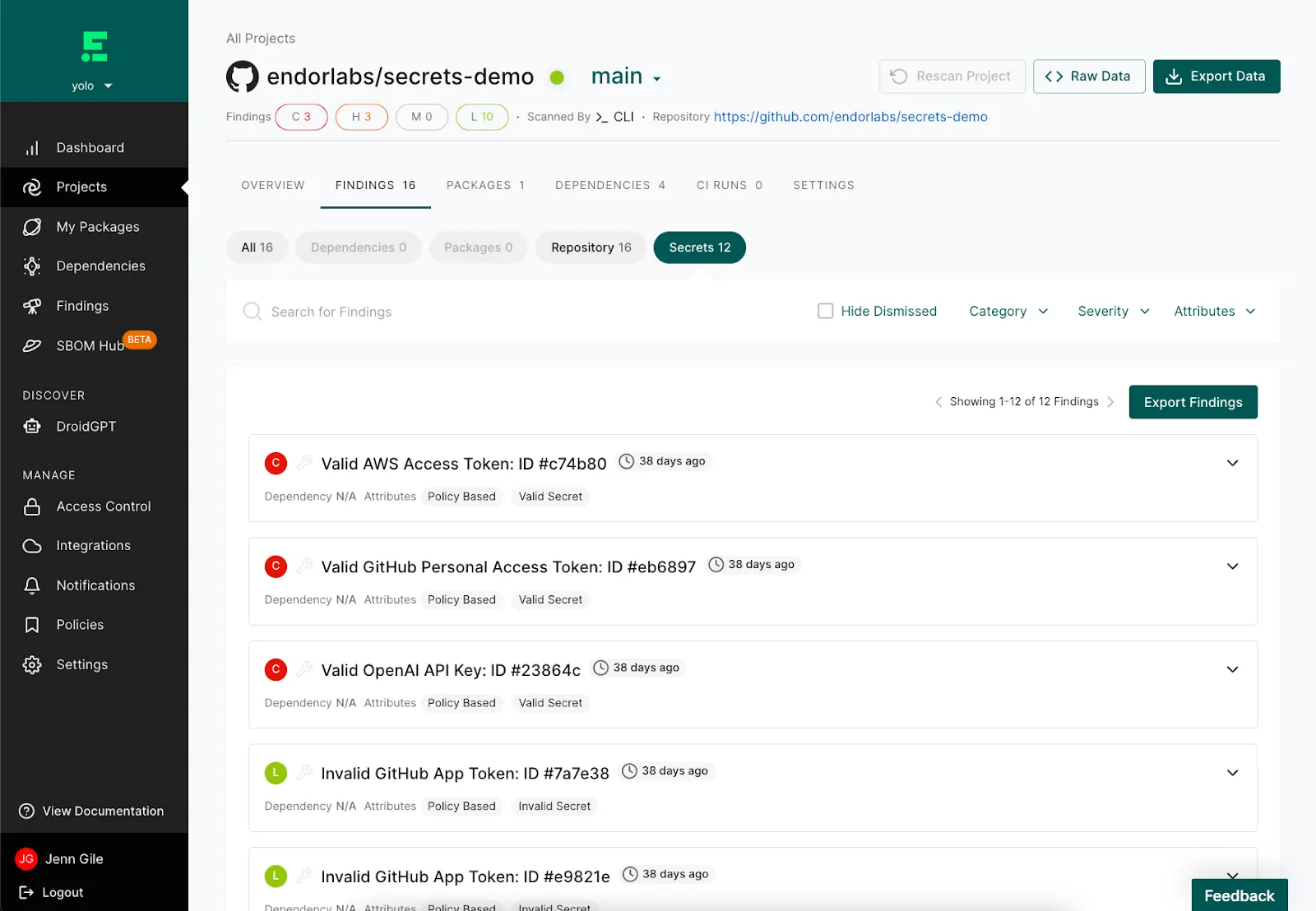
Task: Open Findings via the telescope icon
Action: [x=32, y=306]
